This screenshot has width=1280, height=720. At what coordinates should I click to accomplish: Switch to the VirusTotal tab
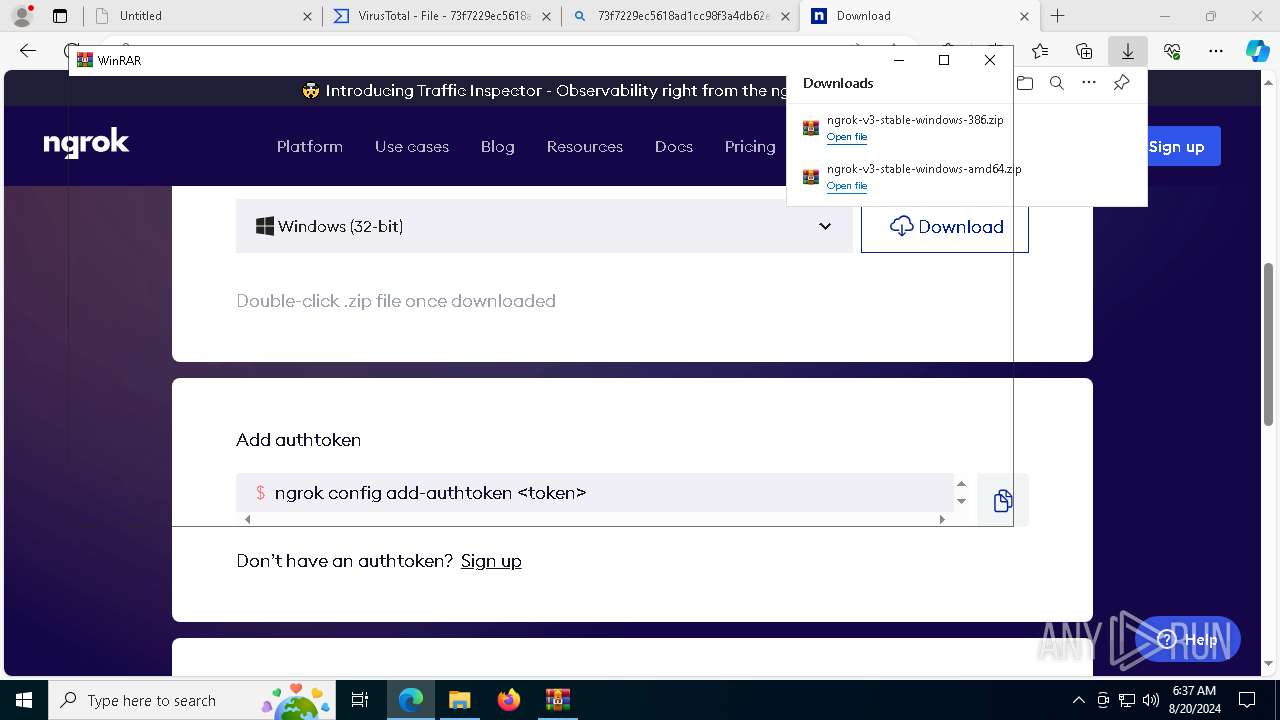[442, 16]
